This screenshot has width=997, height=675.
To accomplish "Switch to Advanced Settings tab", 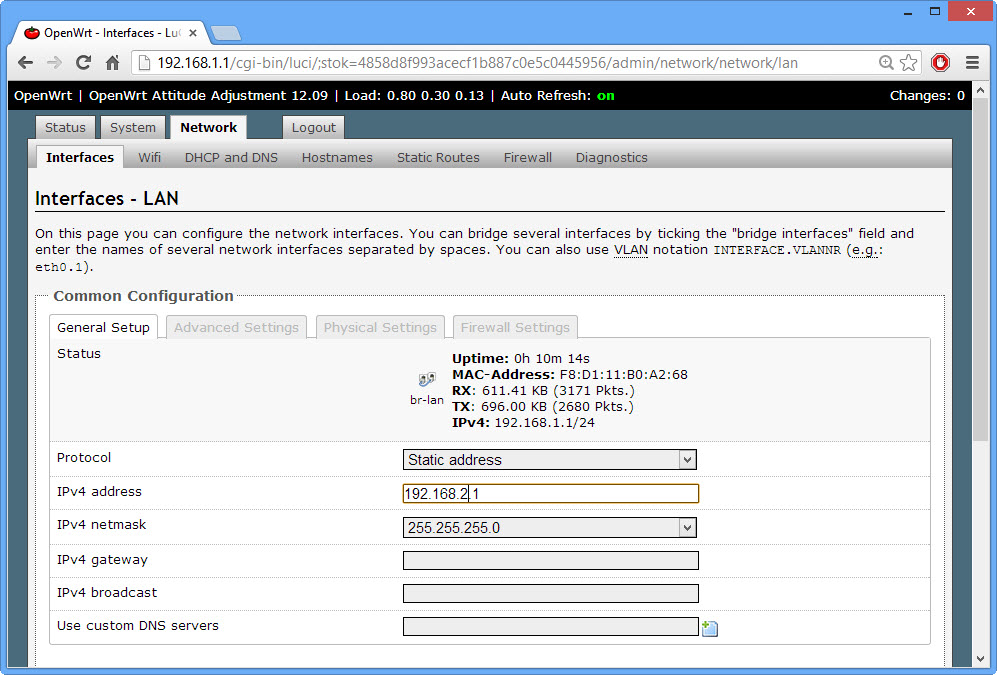I will (237, 327).
